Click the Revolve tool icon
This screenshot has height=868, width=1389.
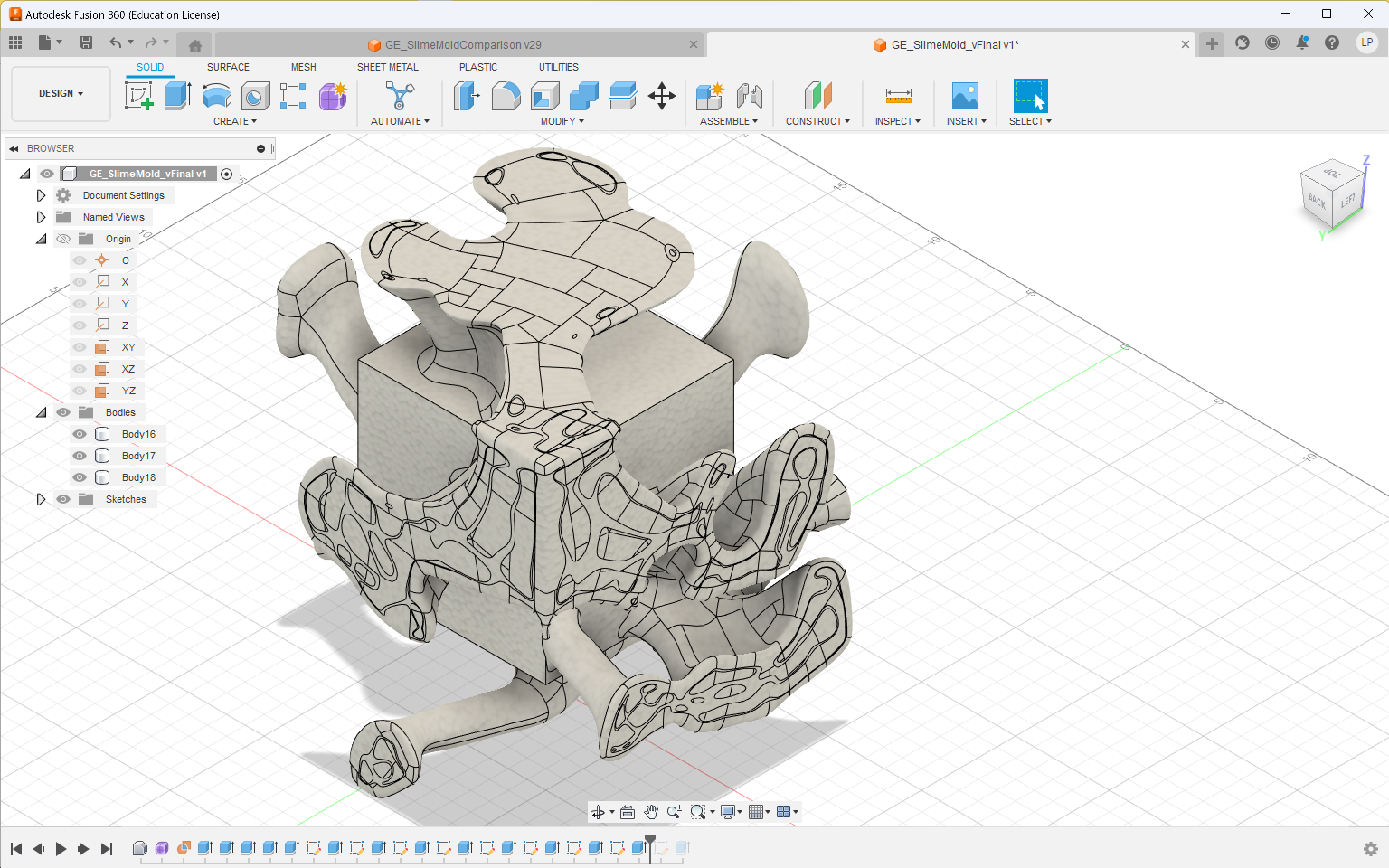pos(217,95)
